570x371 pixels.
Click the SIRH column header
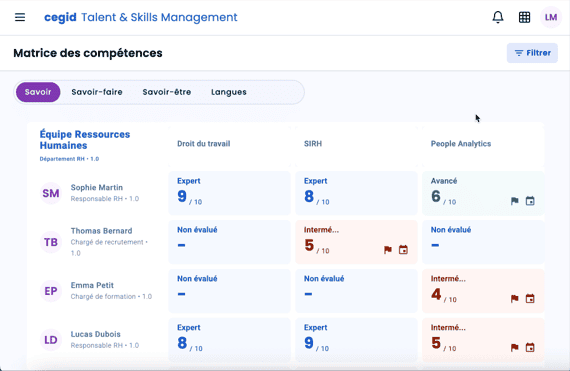(x=313, y=144)
